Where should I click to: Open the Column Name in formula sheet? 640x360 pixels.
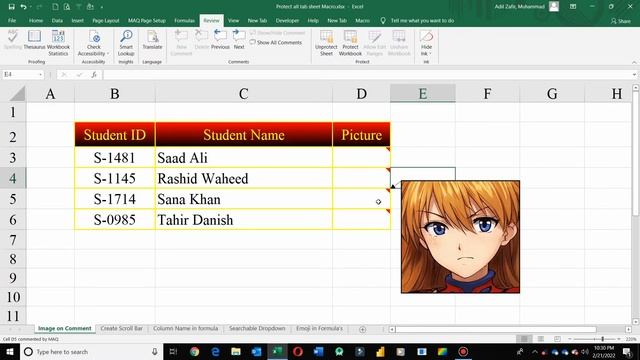tap(186, 329)
